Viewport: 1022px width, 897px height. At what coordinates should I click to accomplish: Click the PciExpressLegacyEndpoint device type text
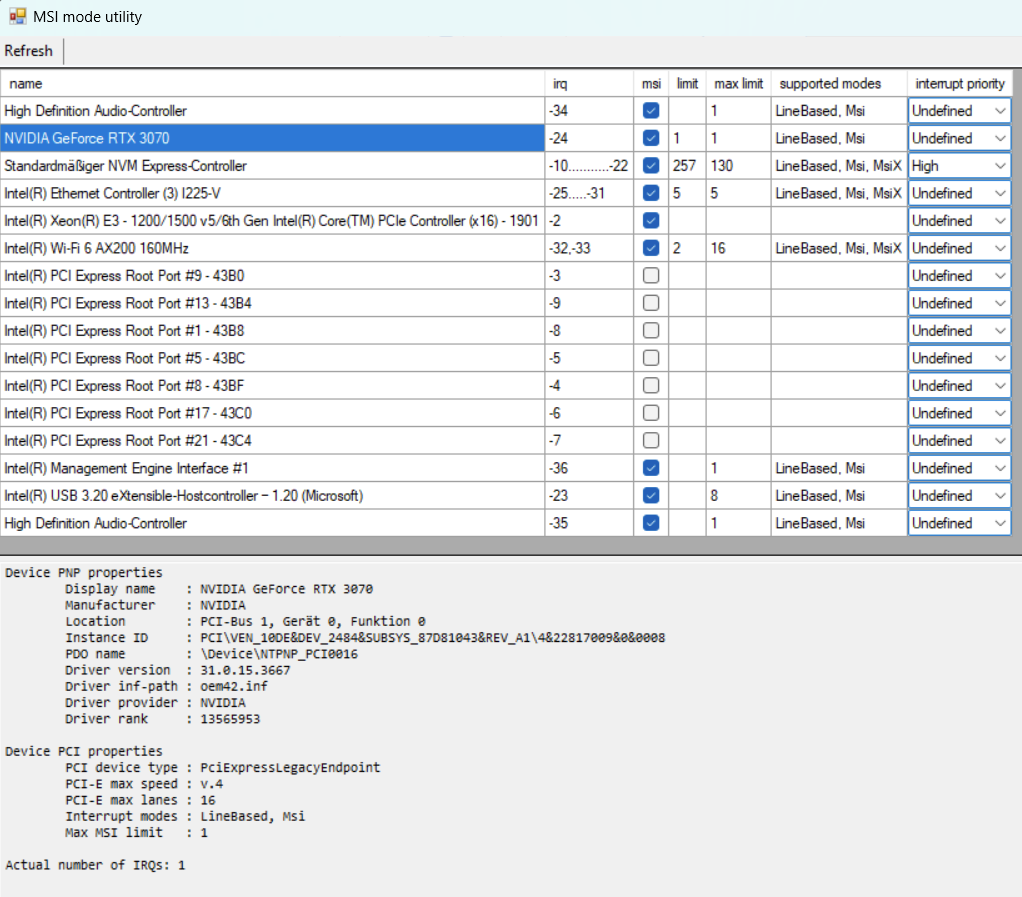(290, 767)
